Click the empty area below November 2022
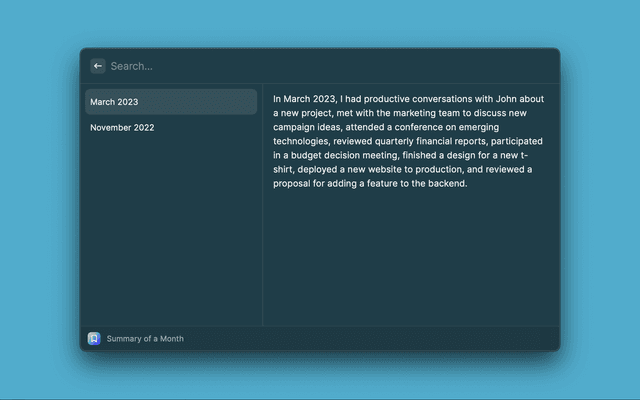 [171, 230]
